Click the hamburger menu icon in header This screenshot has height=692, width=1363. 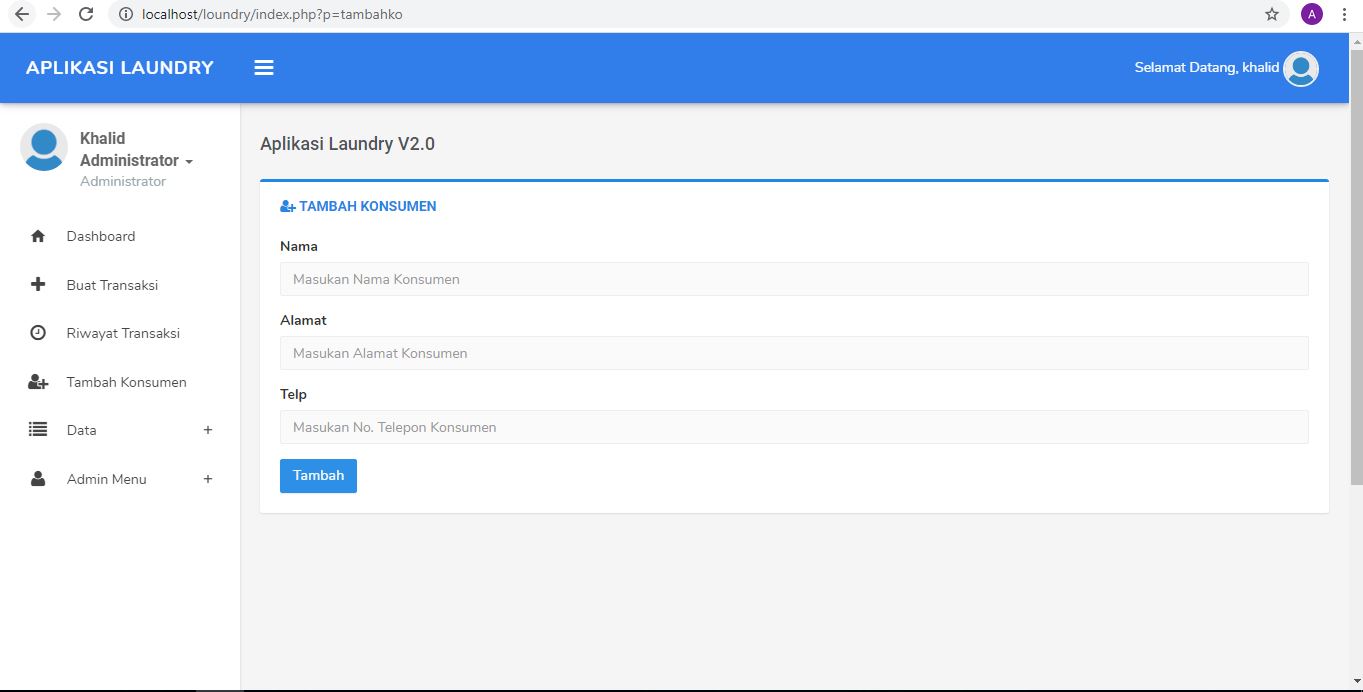tap(264, 68)
